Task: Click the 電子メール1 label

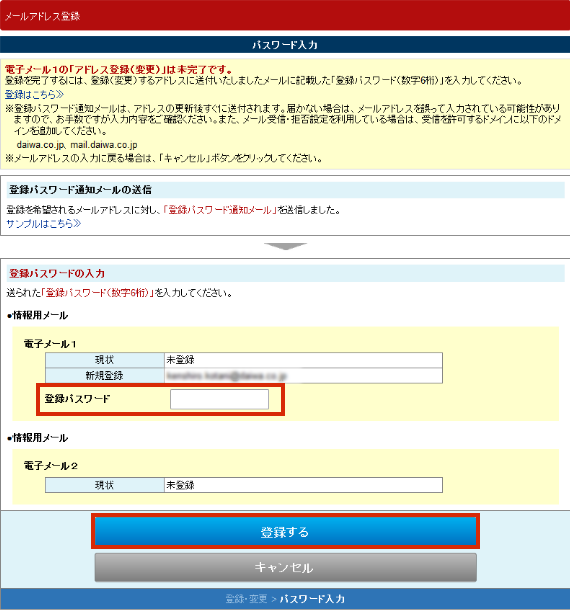Action: click(50, 344)
